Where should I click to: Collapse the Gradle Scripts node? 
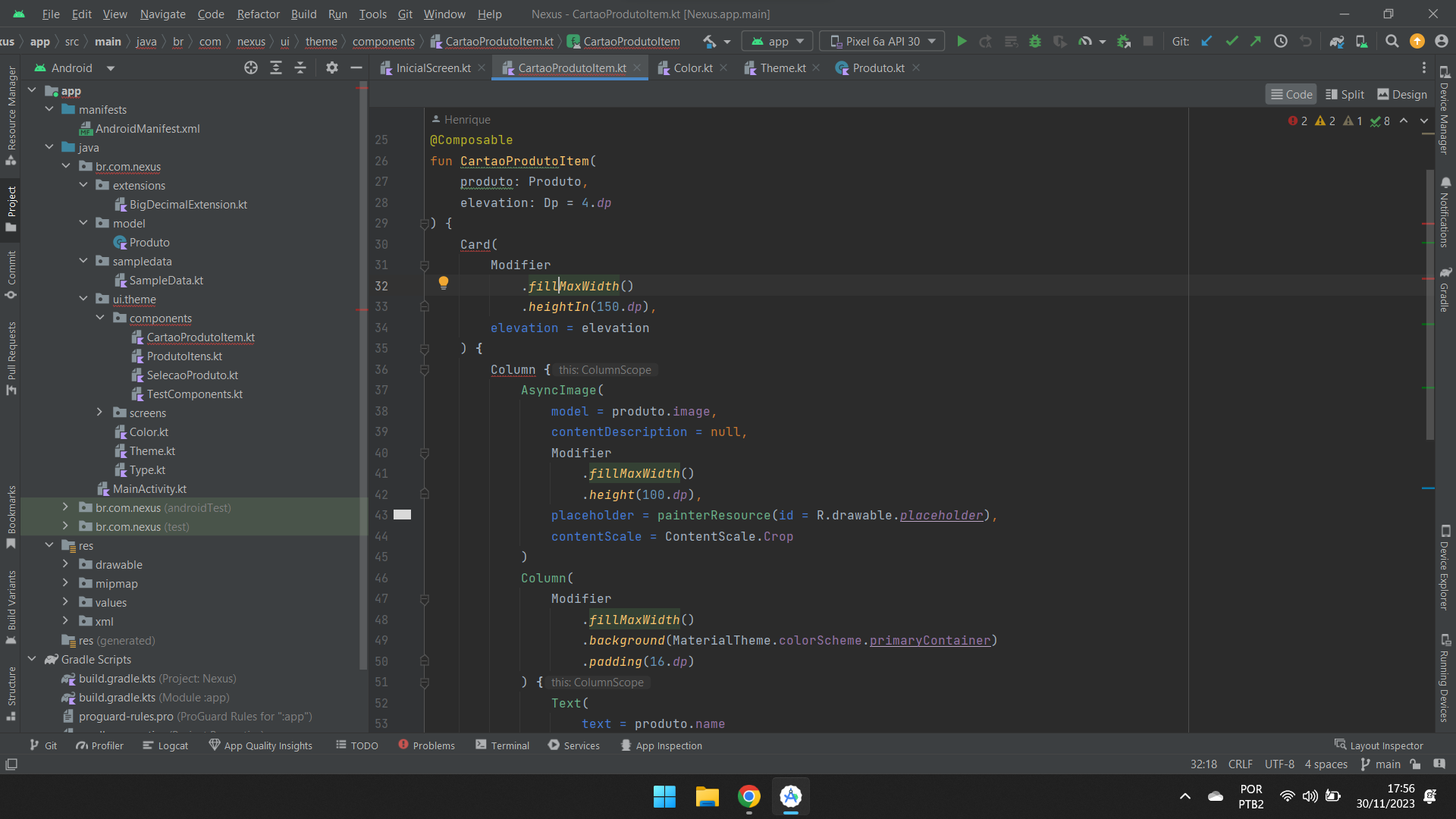[32, 659]
